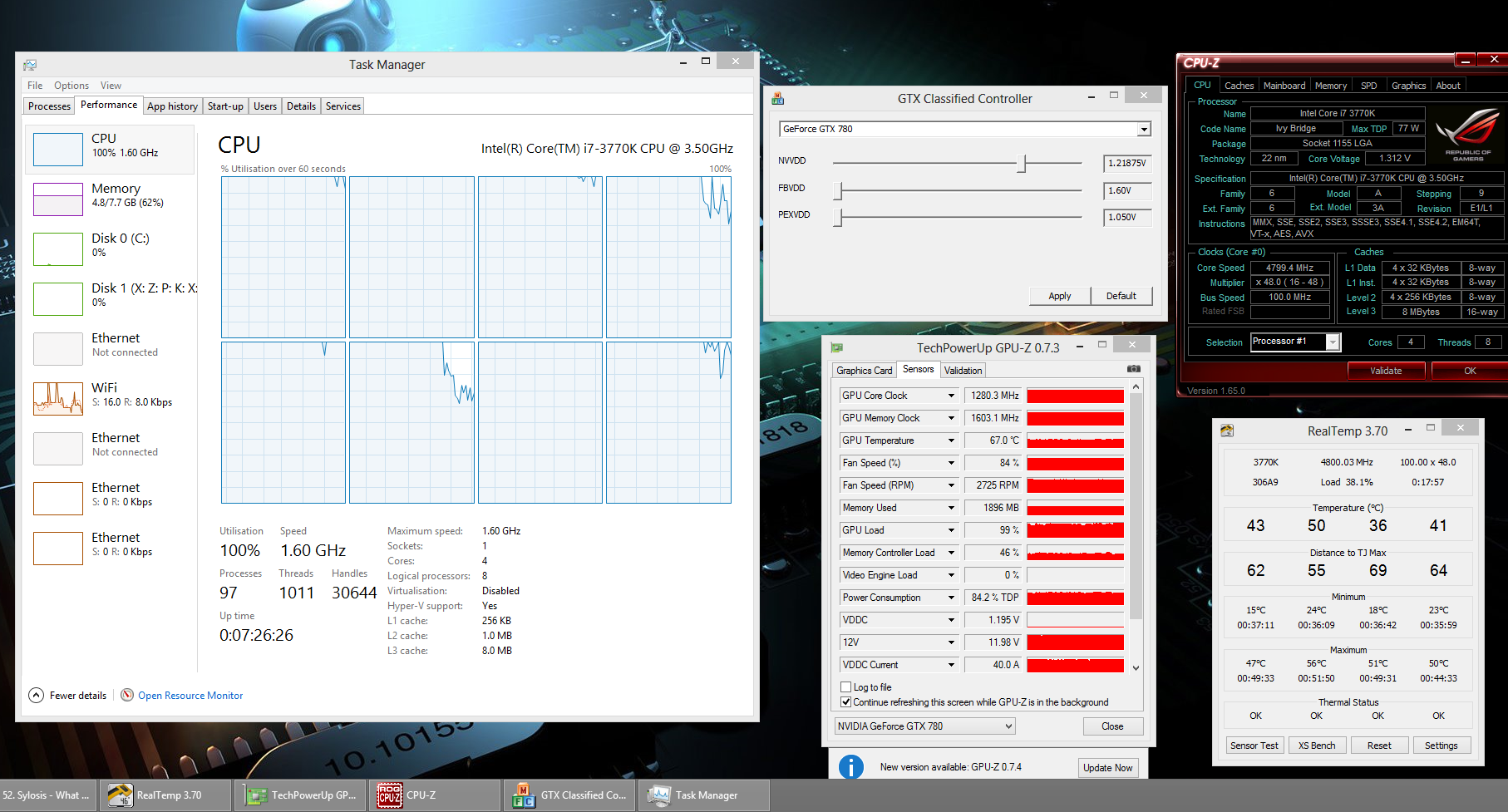Expand the Power Consumption dropdown
The height and width of the screenshot is (812, 1508).
tap(951, 598)
